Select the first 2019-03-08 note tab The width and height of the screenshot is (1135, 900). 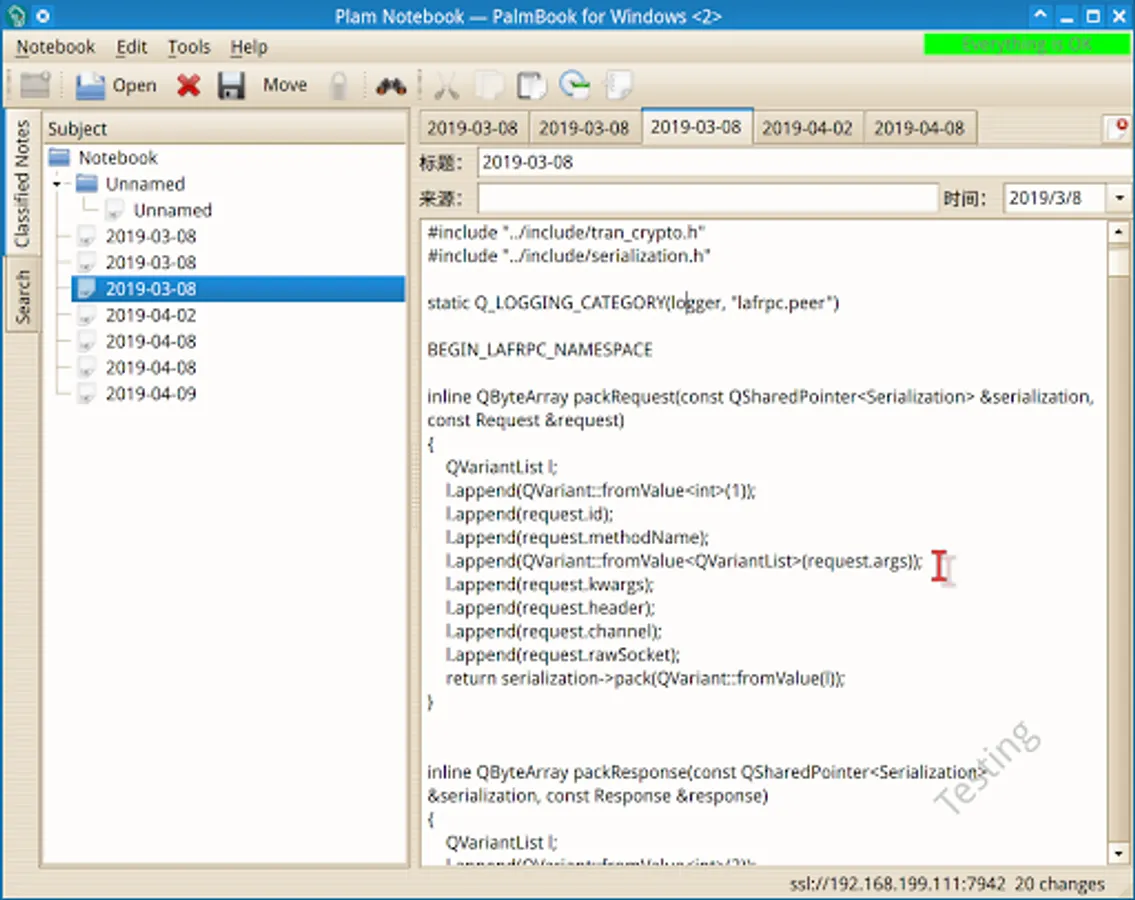coord(473,128)
